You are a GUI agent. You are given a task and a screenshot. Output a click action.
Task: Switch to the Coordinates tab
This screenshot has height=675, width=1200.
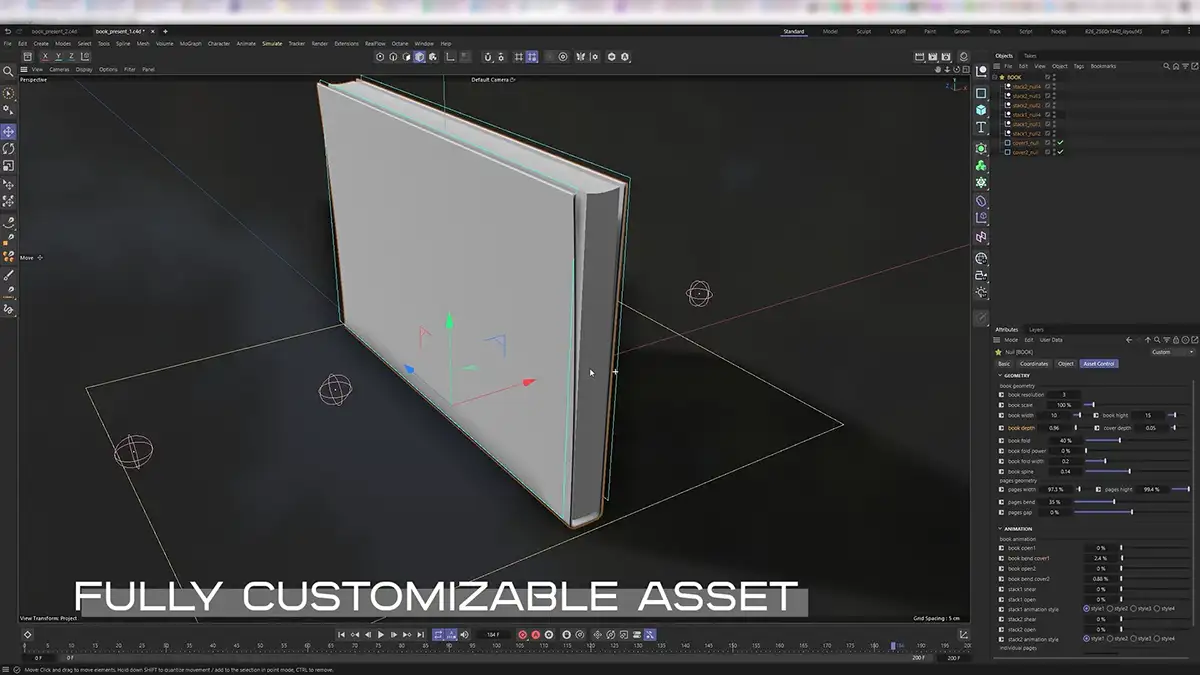coord(1034,364)
